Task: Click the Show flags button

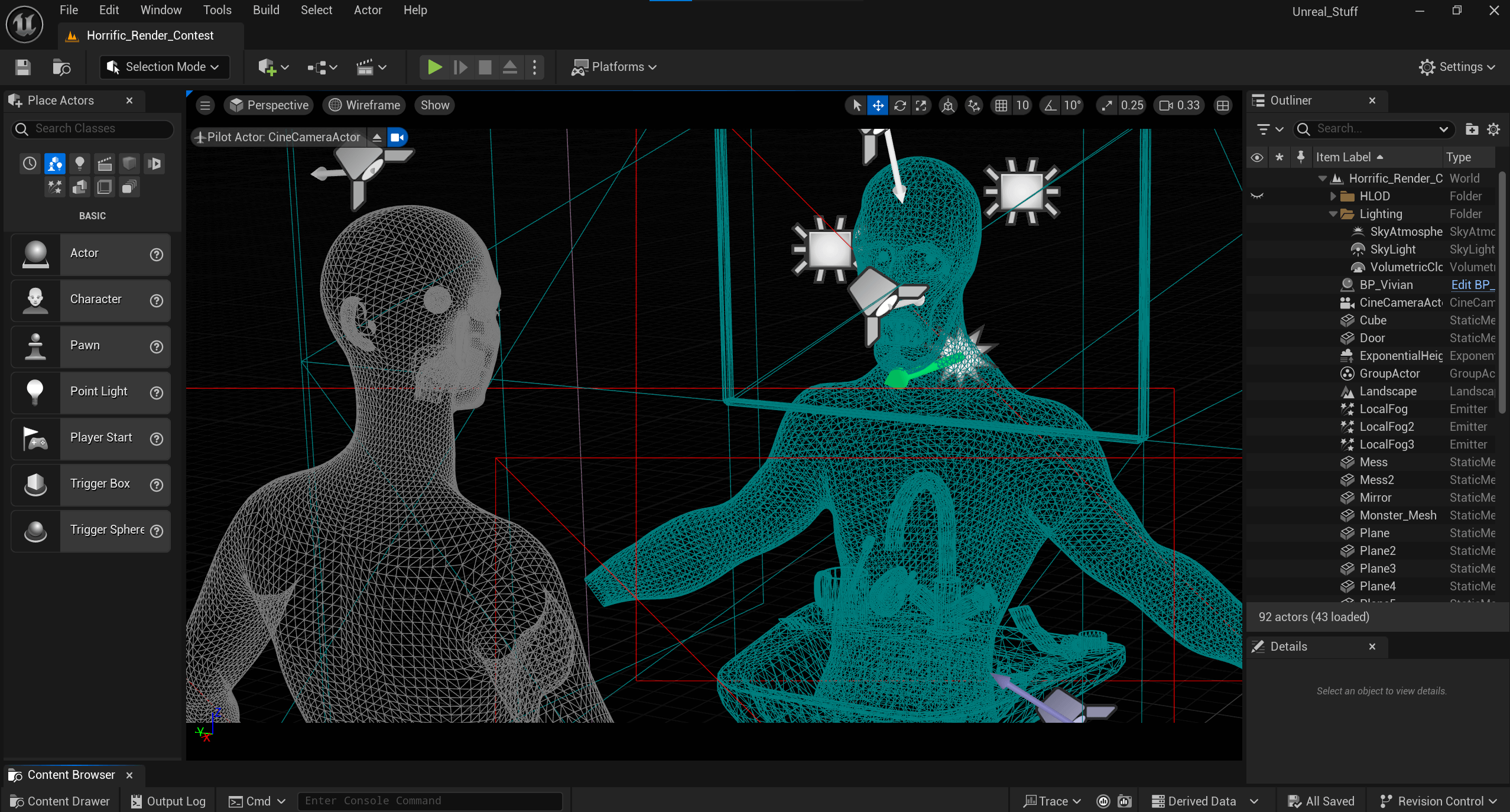Action: pos(435,105)
